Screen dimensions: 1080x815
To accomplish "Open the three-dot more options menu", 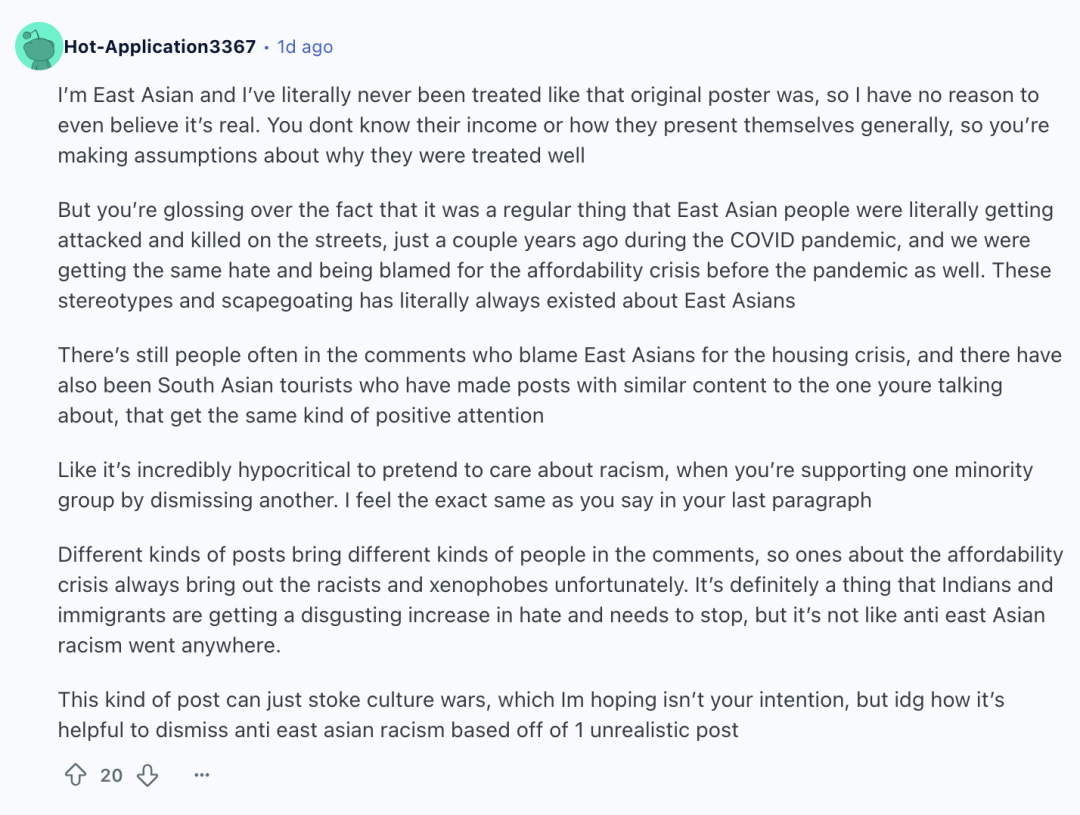I will click(202, 775).
